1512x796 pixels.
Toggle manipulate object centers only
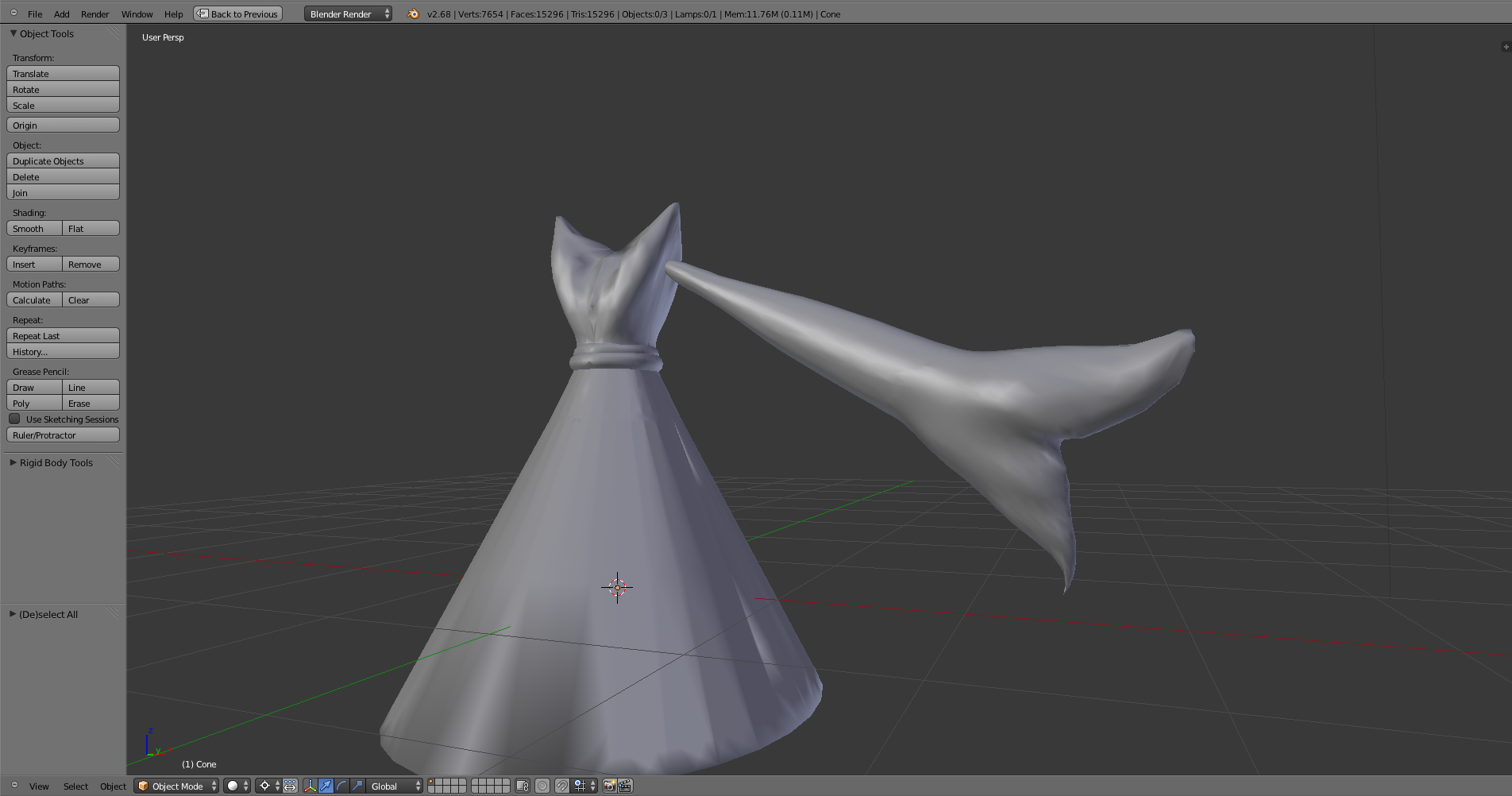pos(290,786)
